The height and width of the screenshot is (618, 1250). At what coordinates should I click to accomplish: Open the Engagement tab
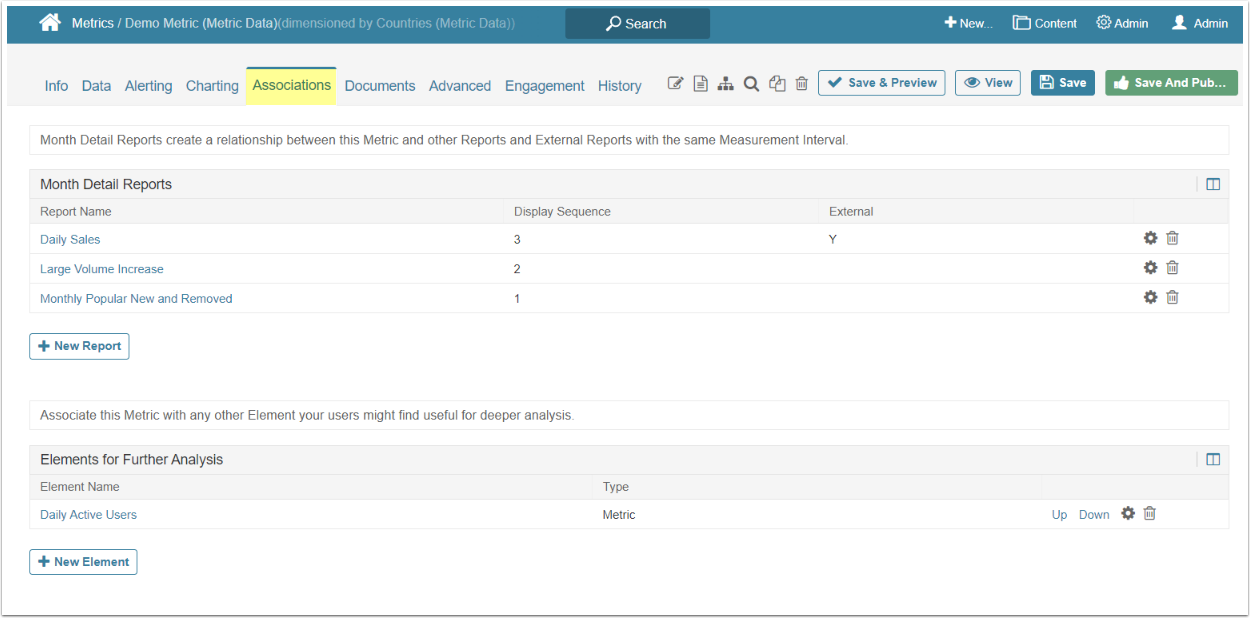click(545, 86)
